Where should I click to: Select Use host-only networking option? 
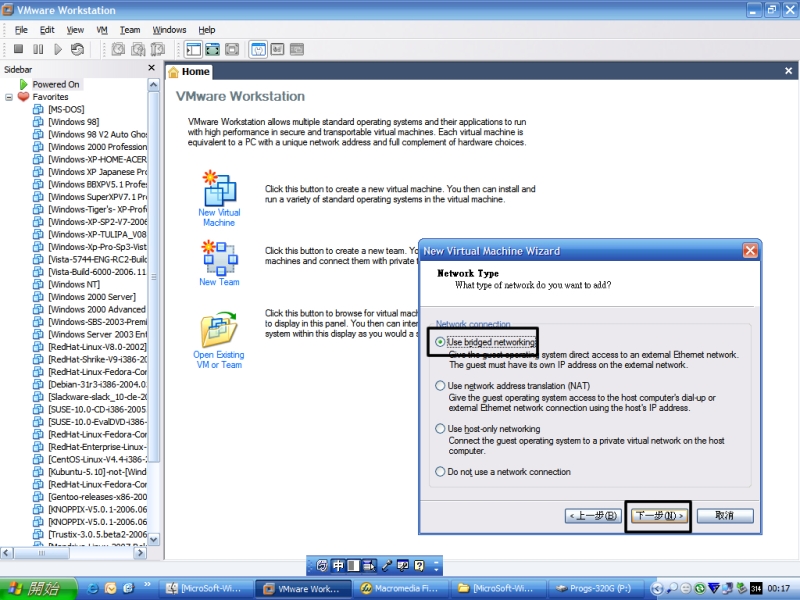coord(440,429)
